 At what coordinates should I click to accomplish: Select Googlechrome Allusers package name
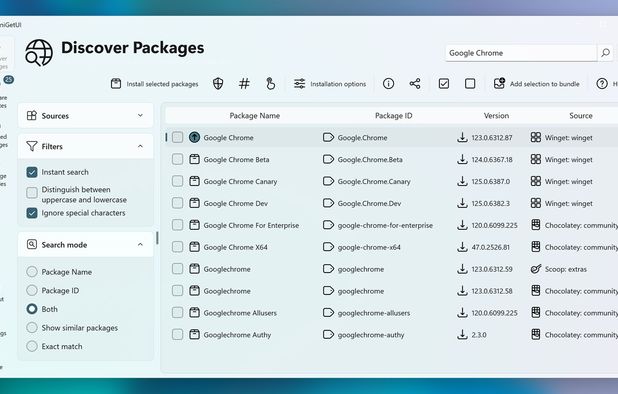(240, 313)
